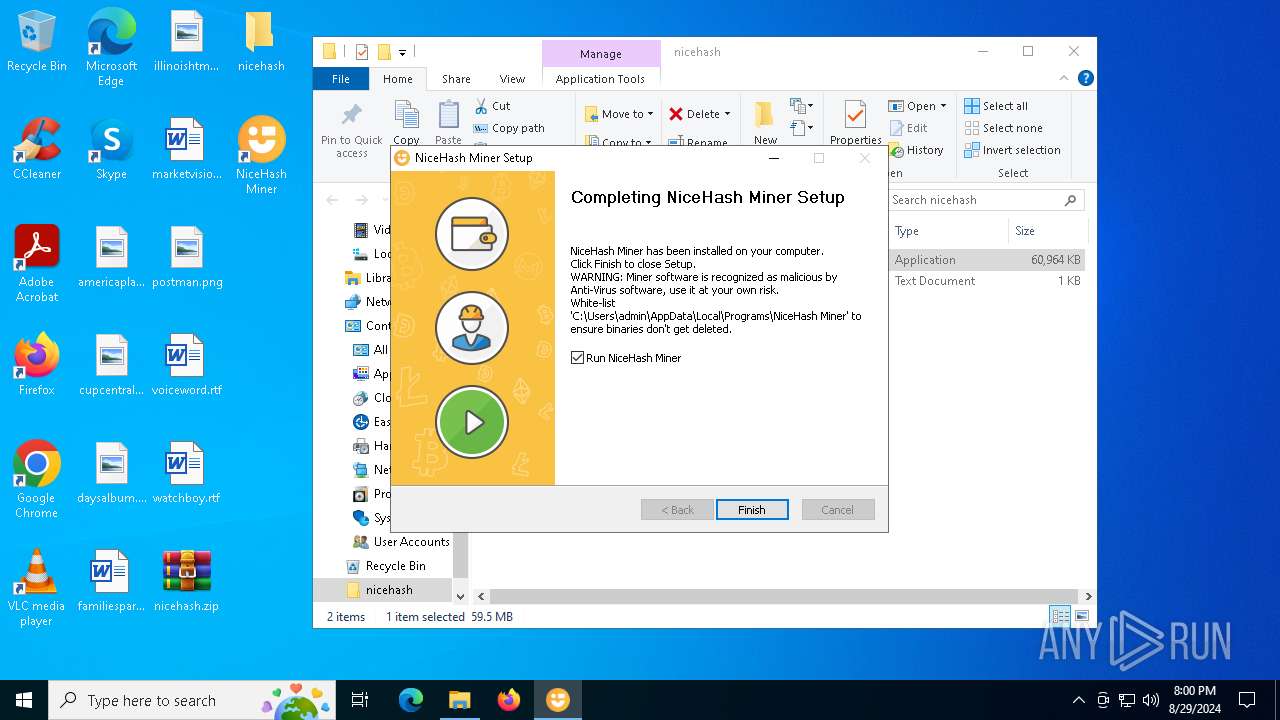
Task: Switch to the Share ribbon tab
Action: click(456, 79)
